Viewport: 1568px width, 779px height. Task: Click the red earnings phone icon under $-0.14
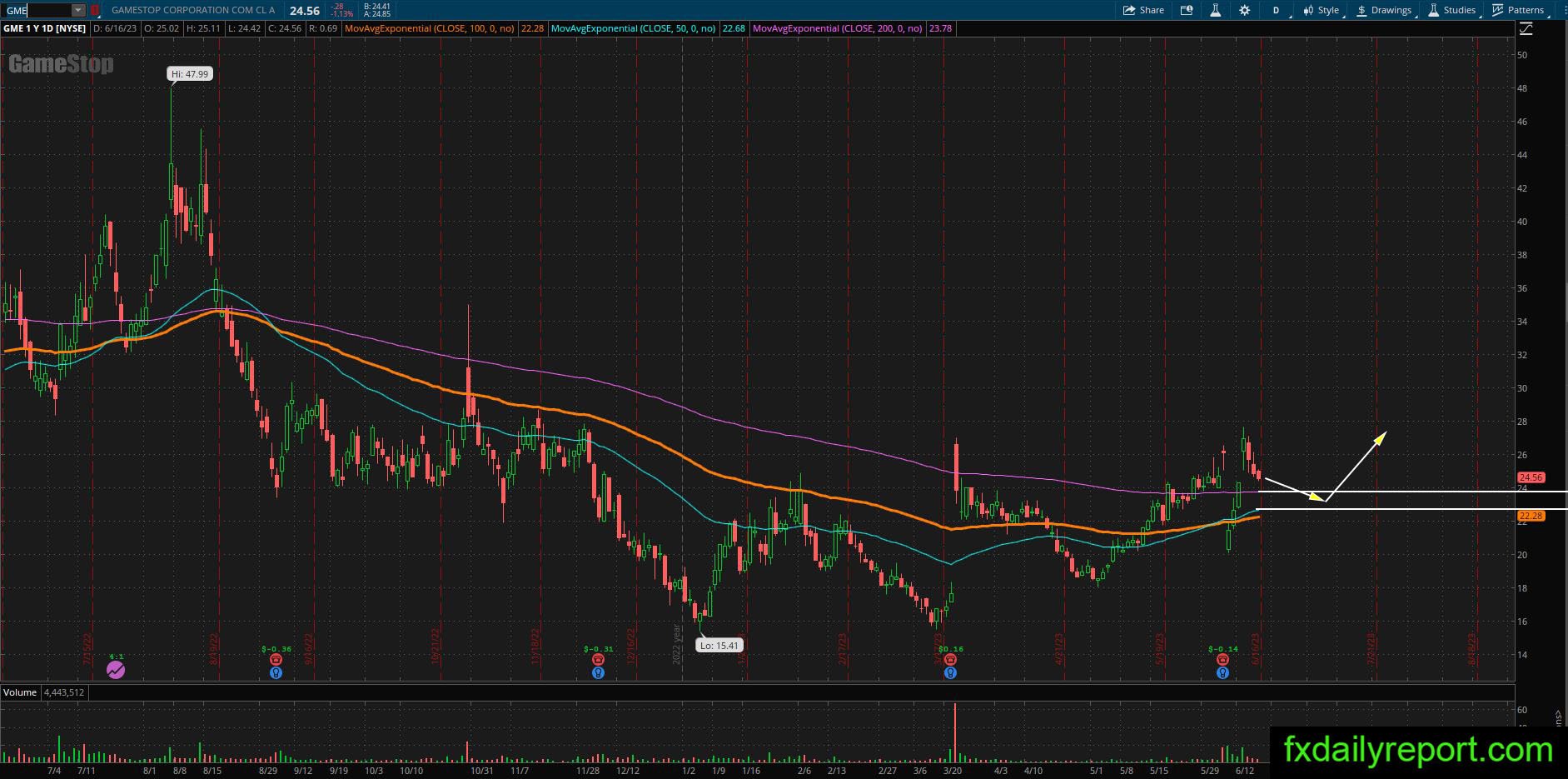[x=1222, y=660]
